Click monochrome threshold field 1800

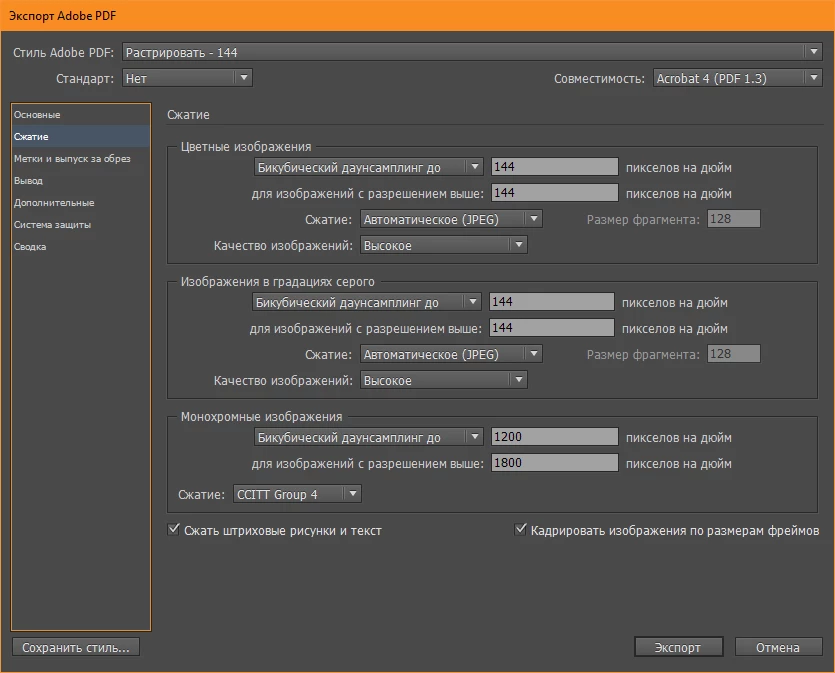[x=554, y=463]
